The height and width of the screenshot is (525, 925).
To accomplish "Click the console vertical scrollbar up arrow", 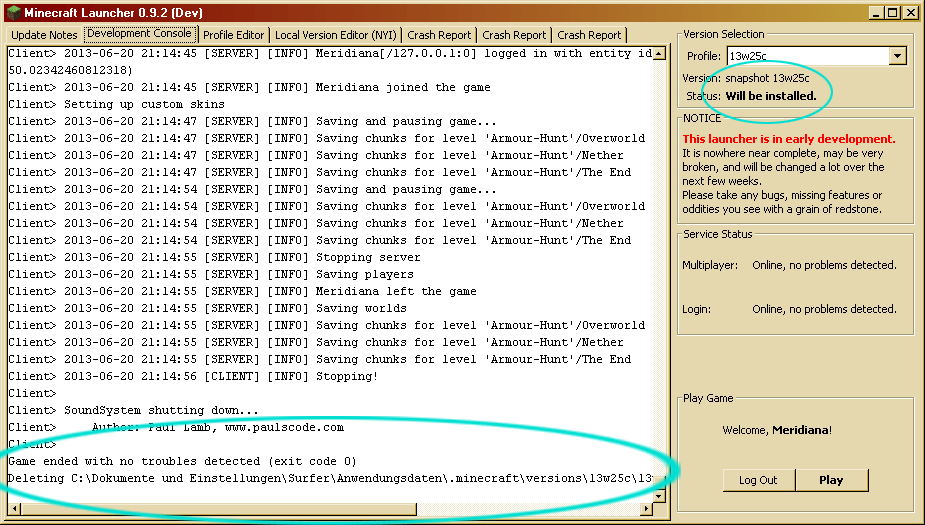I will click(659, 54).
